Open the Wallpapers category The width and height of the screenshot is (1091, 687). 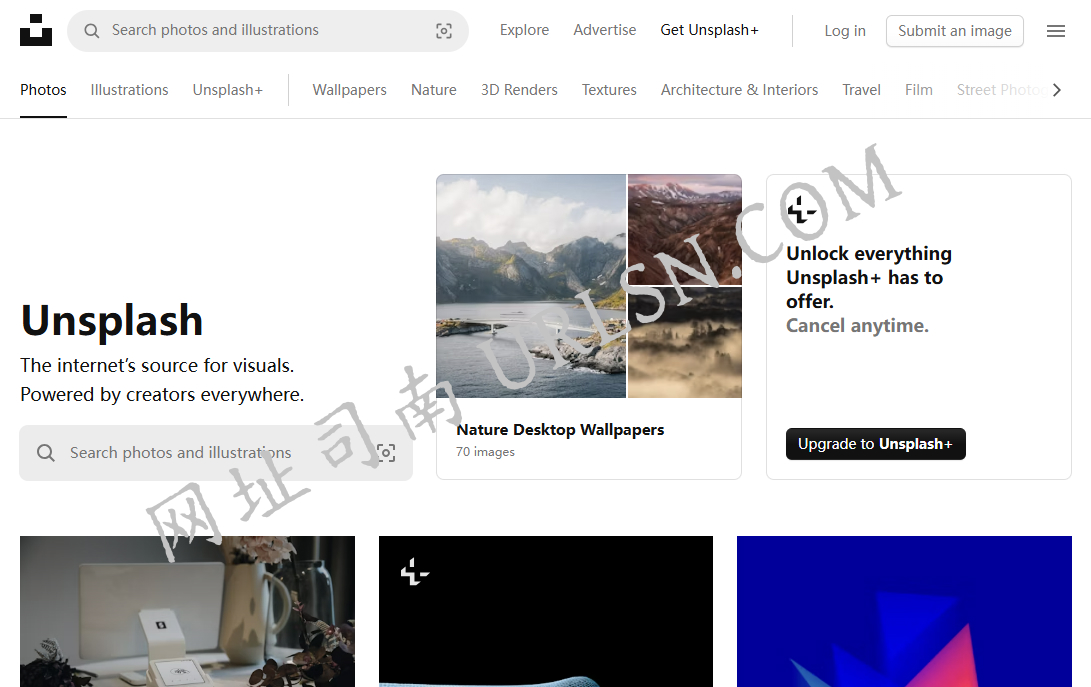point(349,90)
